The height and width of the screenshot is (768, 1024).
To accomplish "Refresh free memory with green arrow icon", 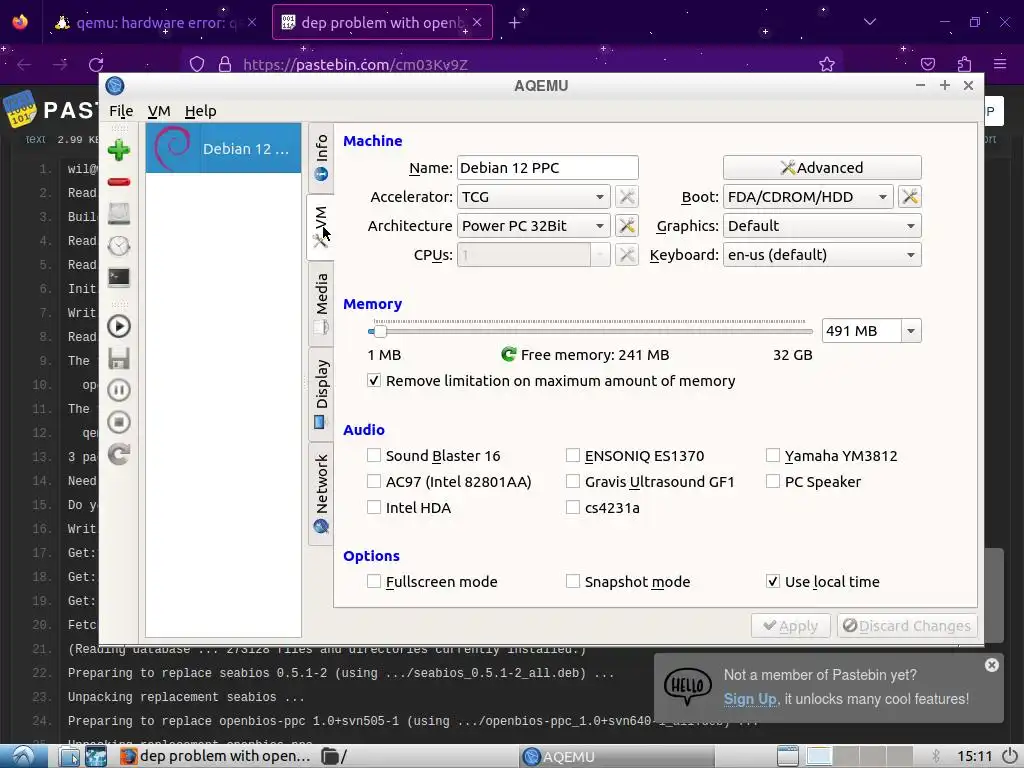I will point(509,355).
